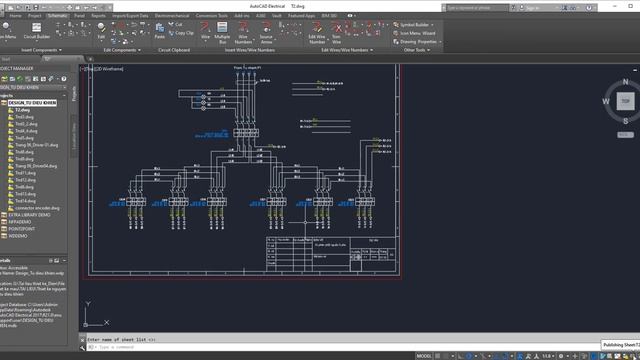Click the N compass direction on ViewCube
Screen dimensions: 640x360
(625, 82)
